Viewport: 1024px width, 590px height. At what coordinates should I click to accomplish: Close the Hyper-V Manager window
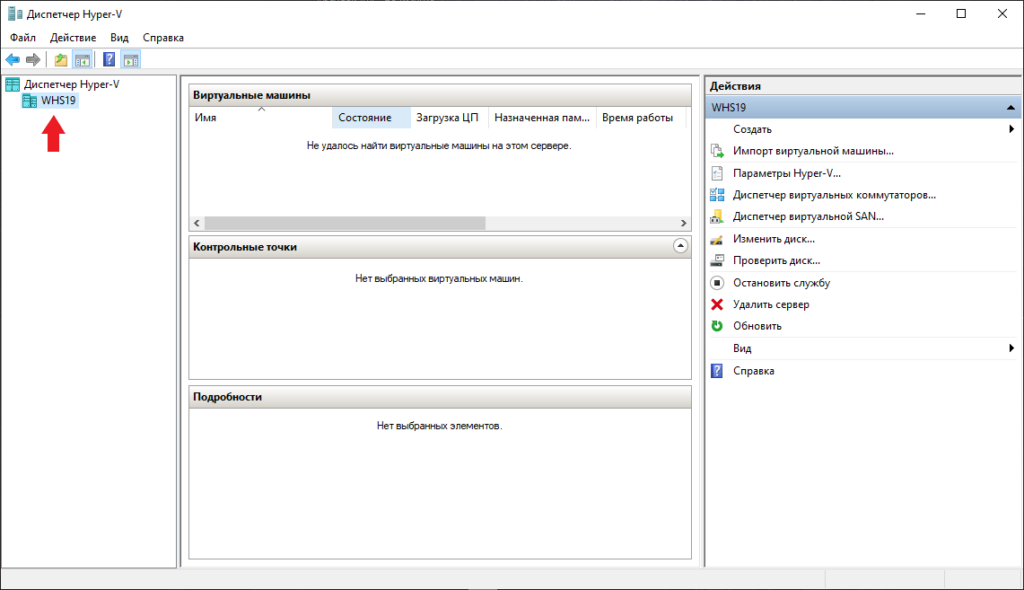click(1002, 14)
